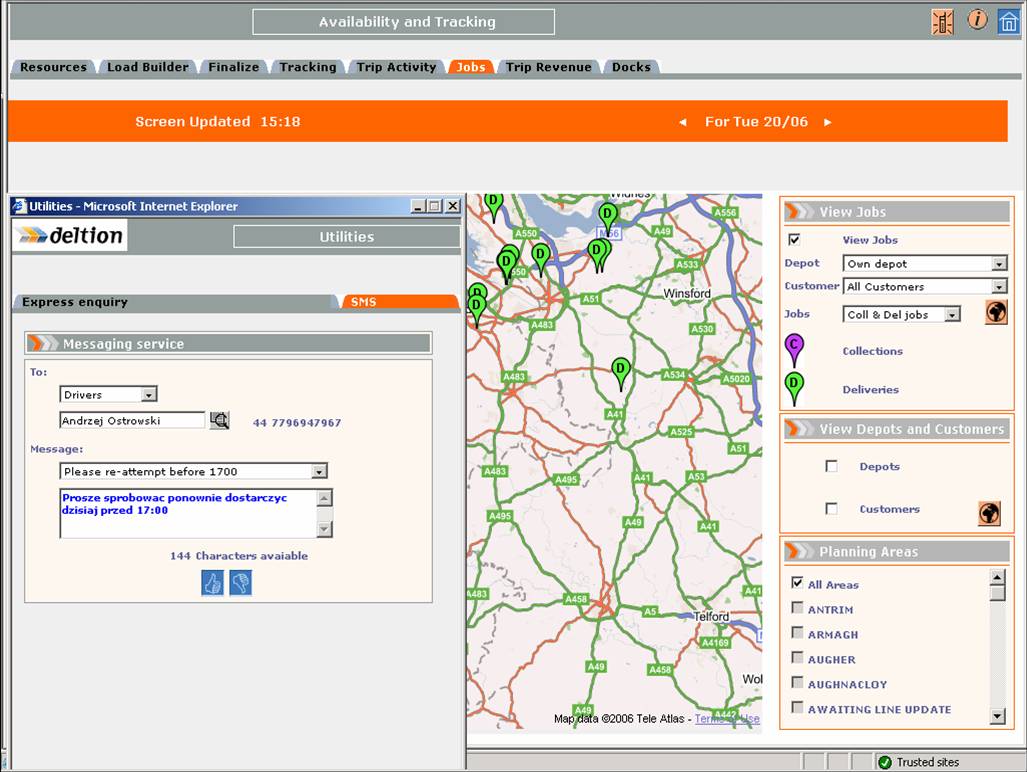Screen dimensions: 1027x772
Task: Enable the Depots checkbox
Action: click(x=831, y=466)
